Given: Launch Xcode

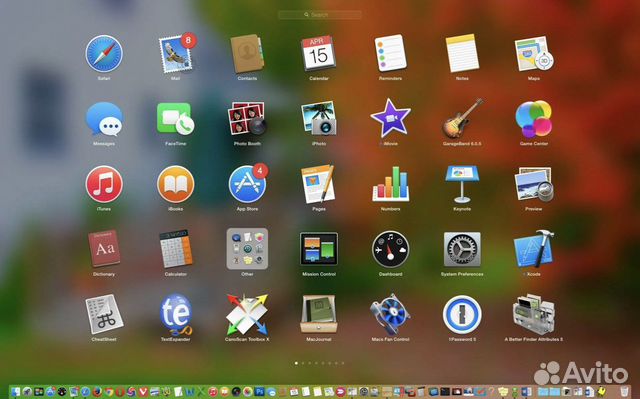Looking at the screenshot, I should (534, 249).
